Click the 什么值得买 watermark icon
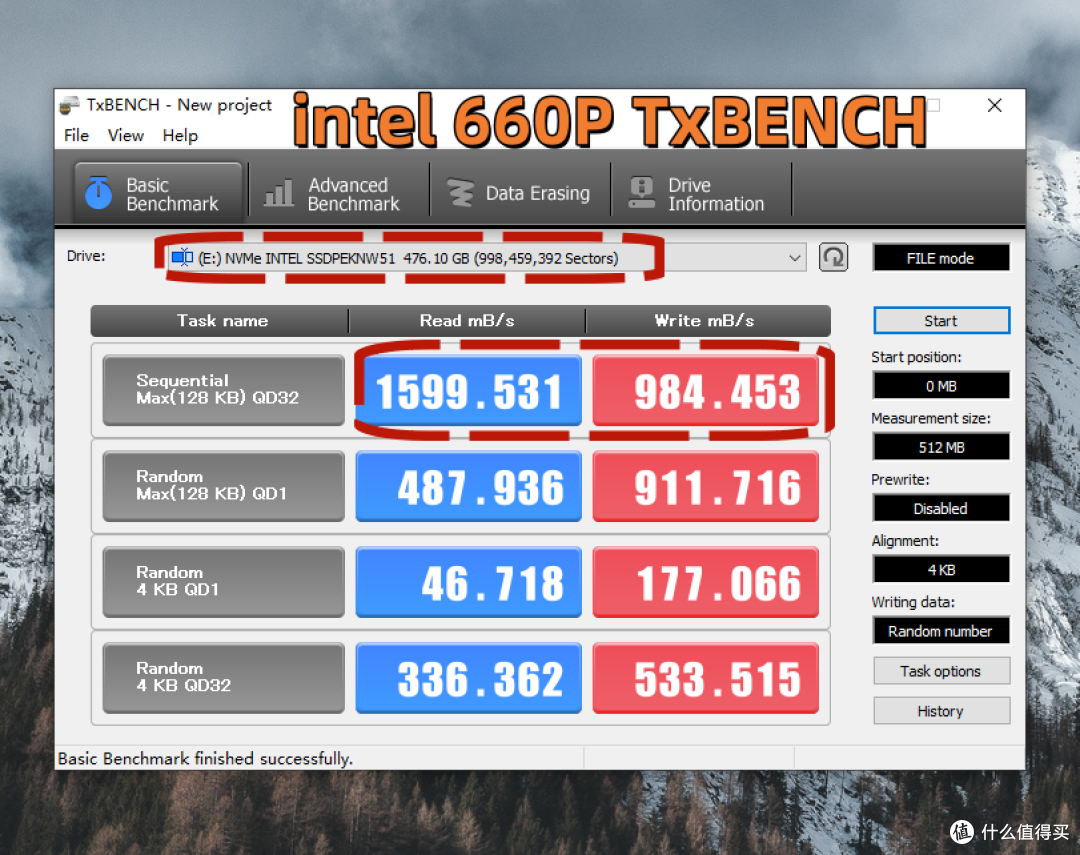Viewport: 1080px width, 855px height. tap(961, 832)
